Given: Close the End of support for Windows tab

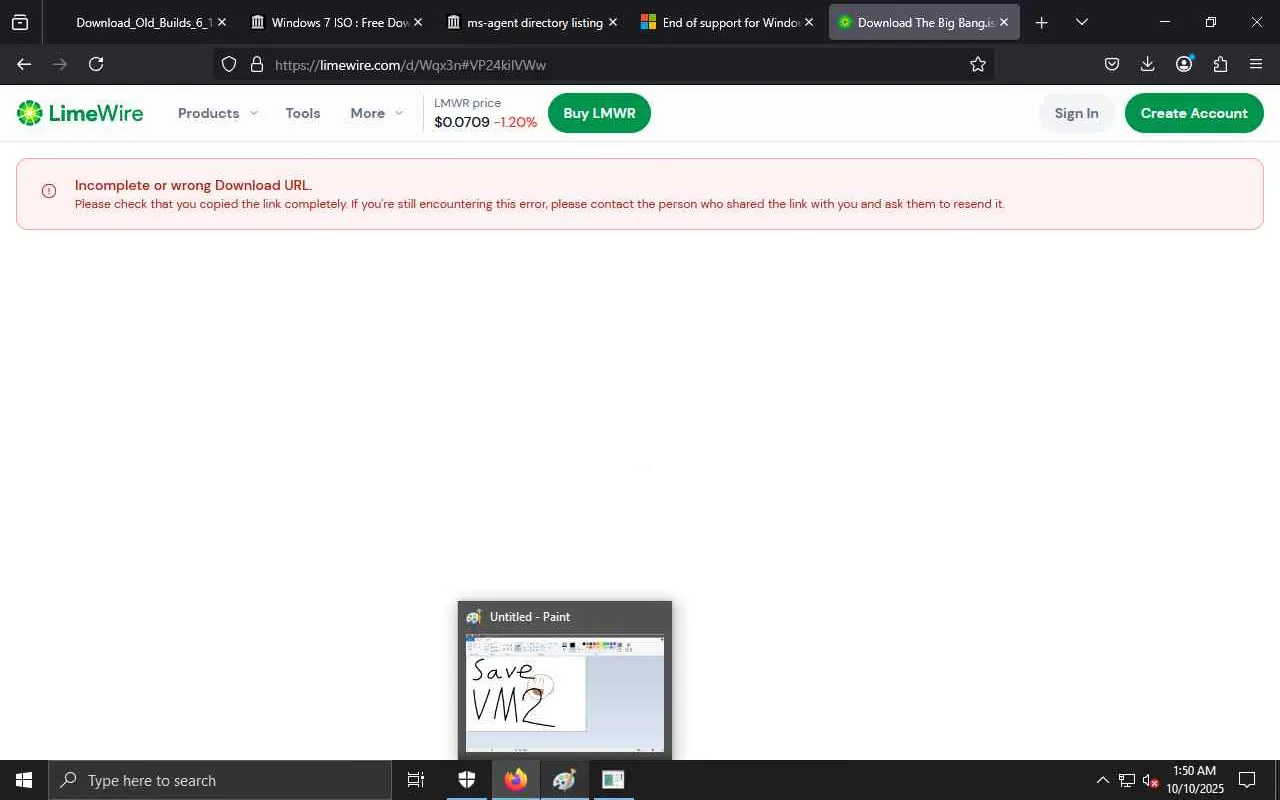Looking at the screenshot, I should tap(808, 22).
